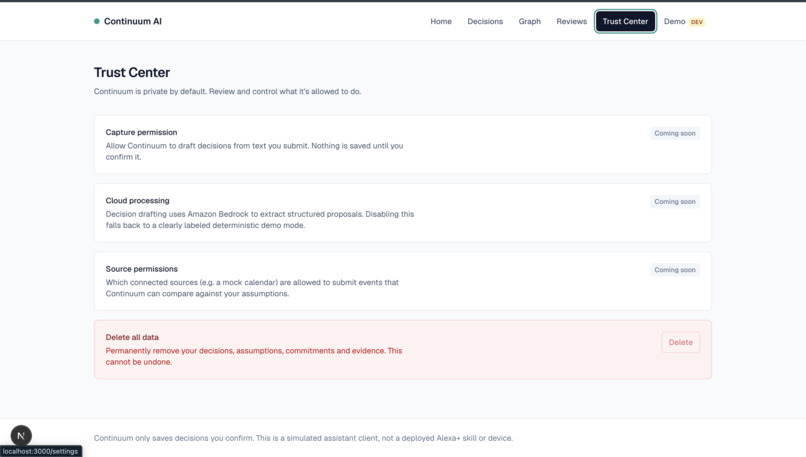The width and height of the screenshot is (806, 457).
Task: Open the Next.js dev tools icon
Action: 21,435
